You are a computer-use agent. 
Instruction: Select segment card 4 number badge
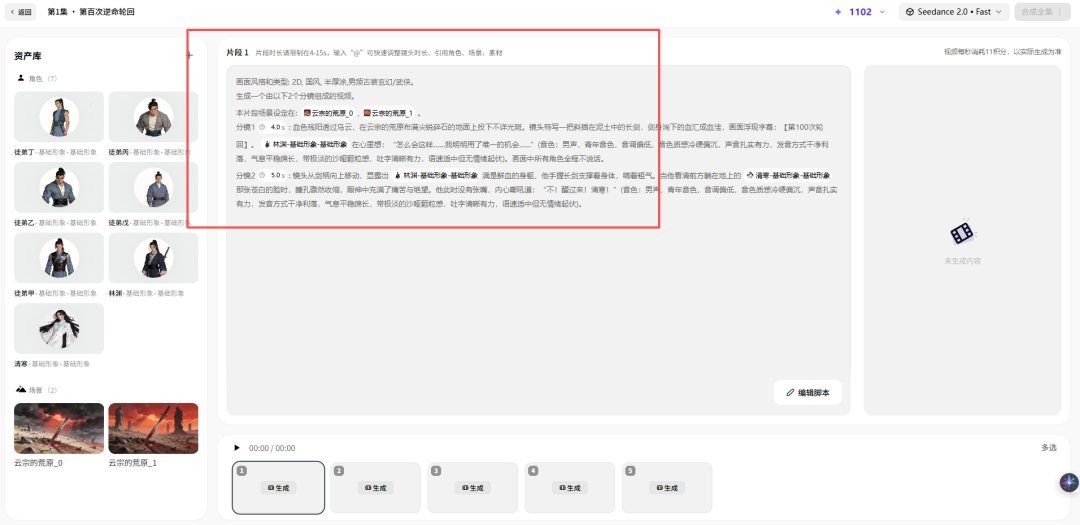[x=533, y=471]
